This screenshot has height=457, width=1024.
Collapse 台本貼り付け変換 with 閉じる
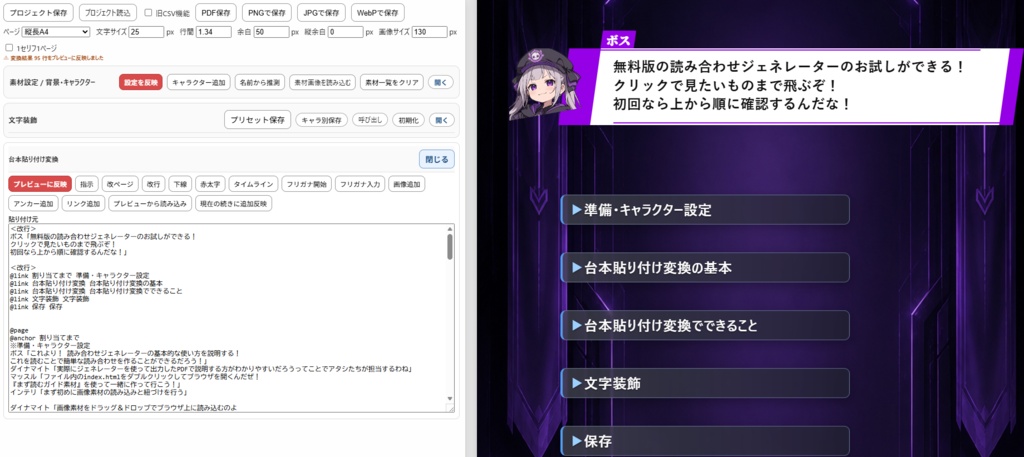tap(437, 159)
